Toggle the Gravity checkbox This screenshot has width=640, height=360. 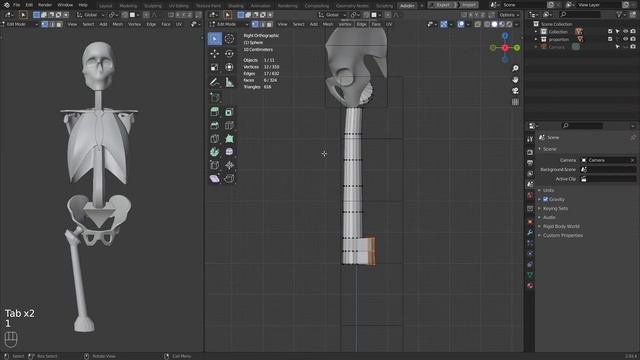click(545, 199)
